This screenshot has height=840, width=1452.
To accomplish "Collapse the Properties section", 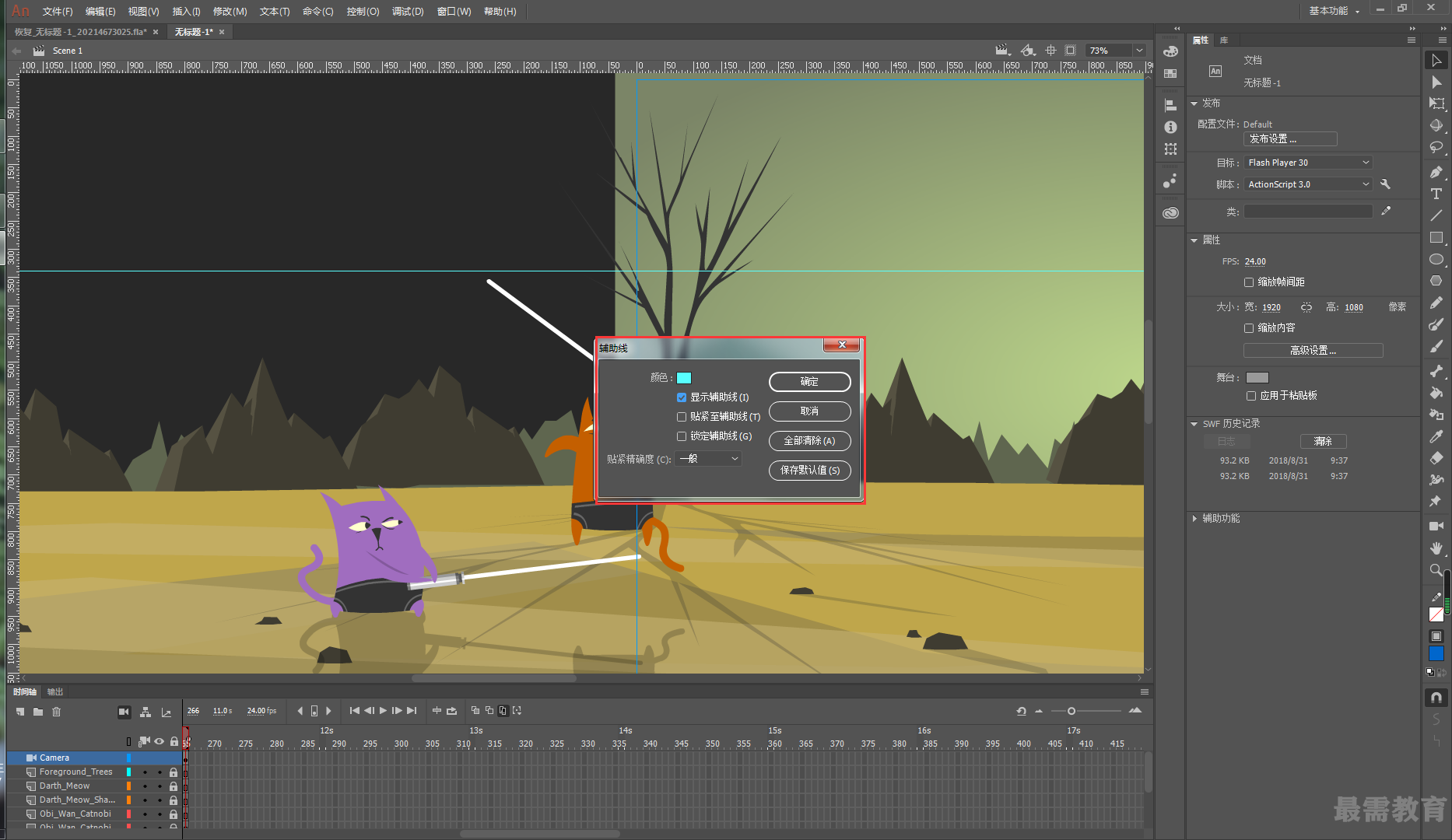I will [x=1194, y=240].
